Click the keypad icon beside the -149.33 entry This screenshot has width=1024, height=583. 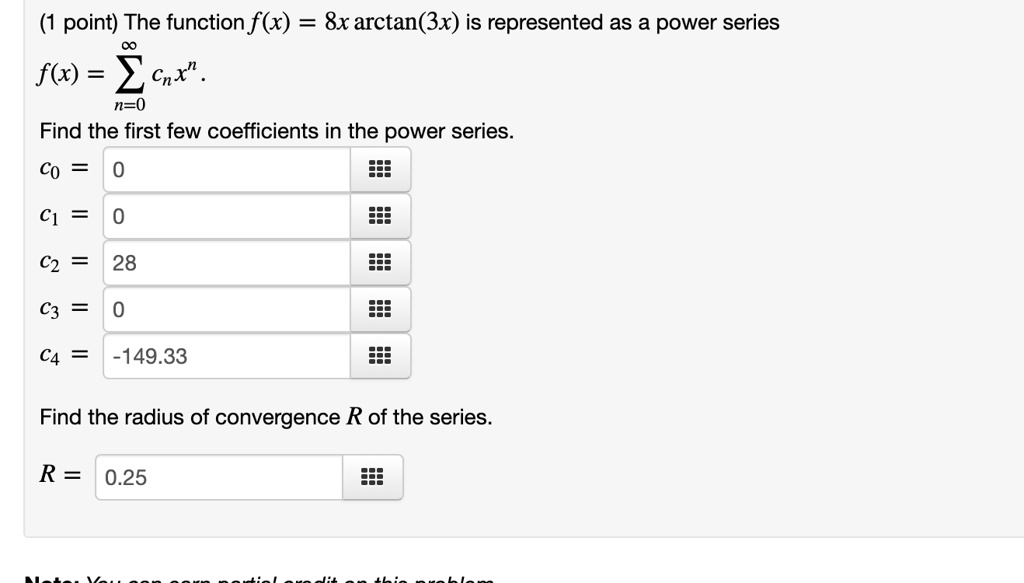(x=380, y=355)
